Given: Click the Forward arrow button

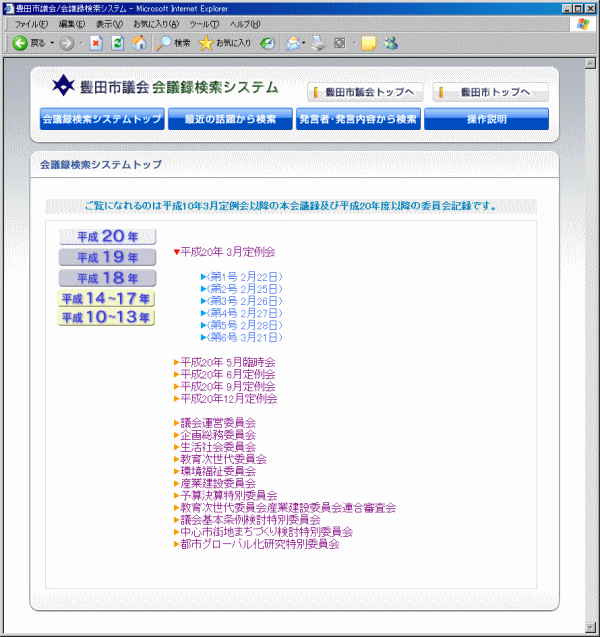Looking at the screenshot, I should point(67,43).
